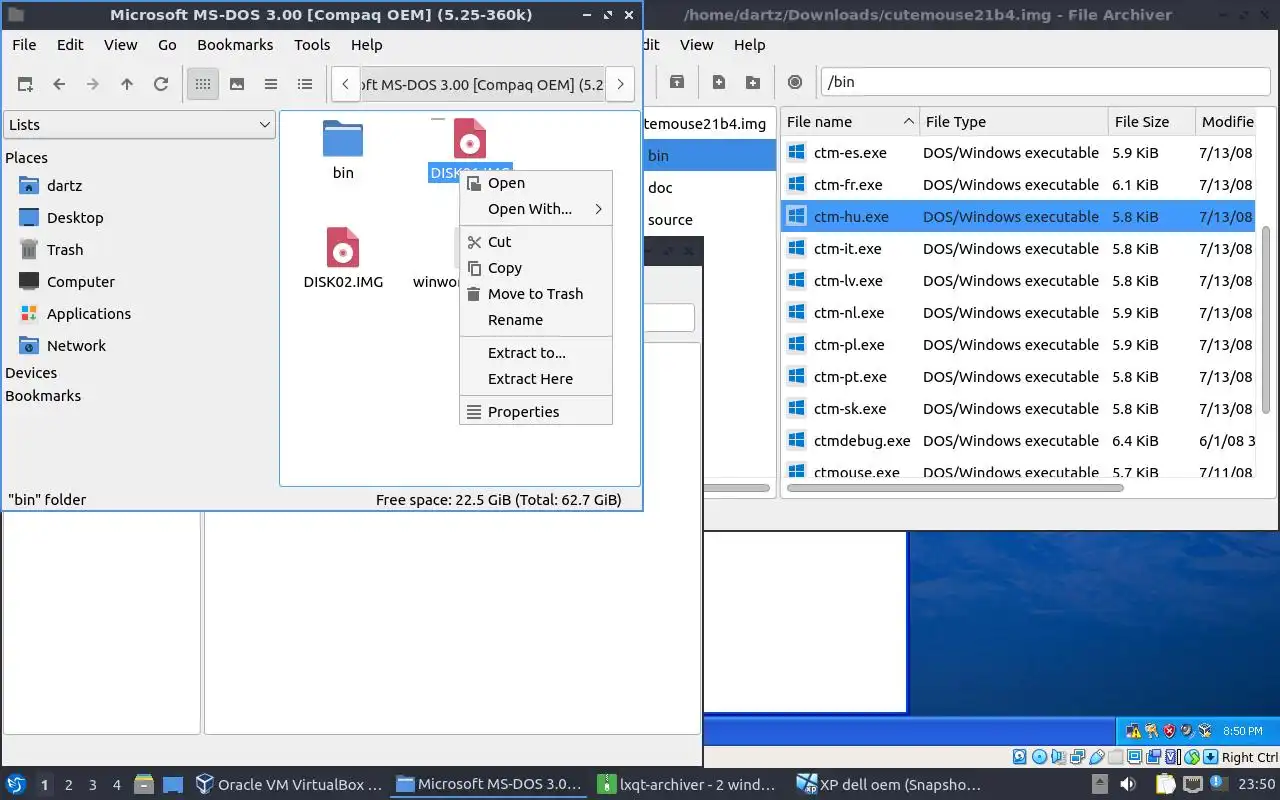The width and height of the screenshot is (1280, 800).
Task: Open the Lists side pane dropdown
Action: [x=139, y=124]
